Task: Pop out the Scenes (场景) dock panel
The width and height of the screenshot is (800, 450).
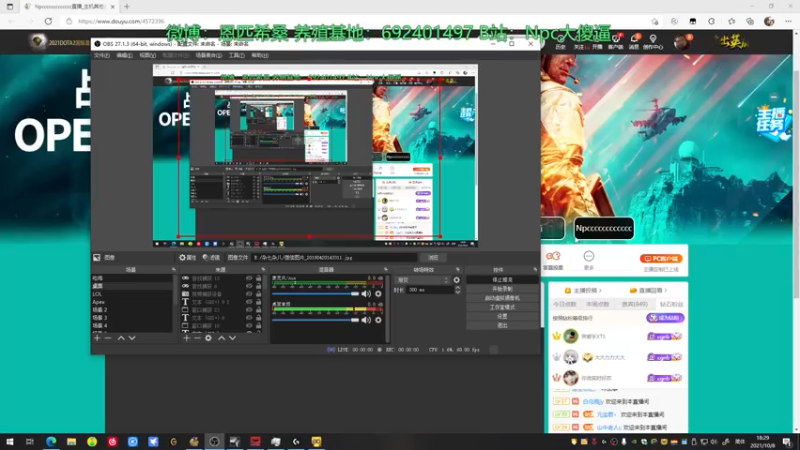Action: 173,269
